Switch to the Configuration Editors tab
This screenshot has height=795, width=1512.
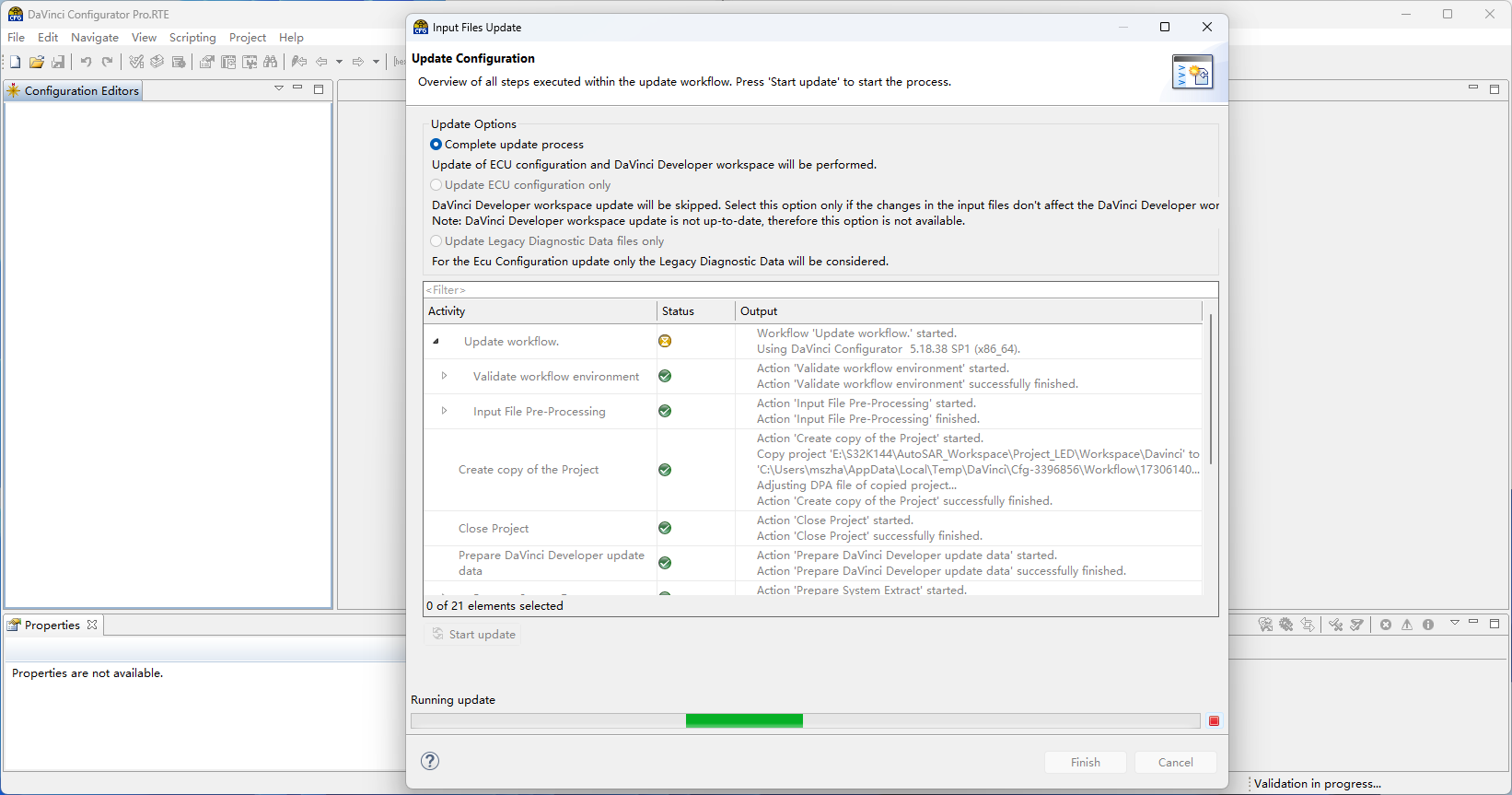[74, 90]
